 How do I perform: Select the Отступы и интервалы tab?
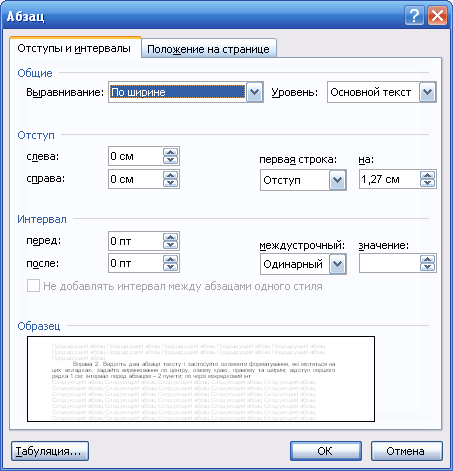click(74, 48)
